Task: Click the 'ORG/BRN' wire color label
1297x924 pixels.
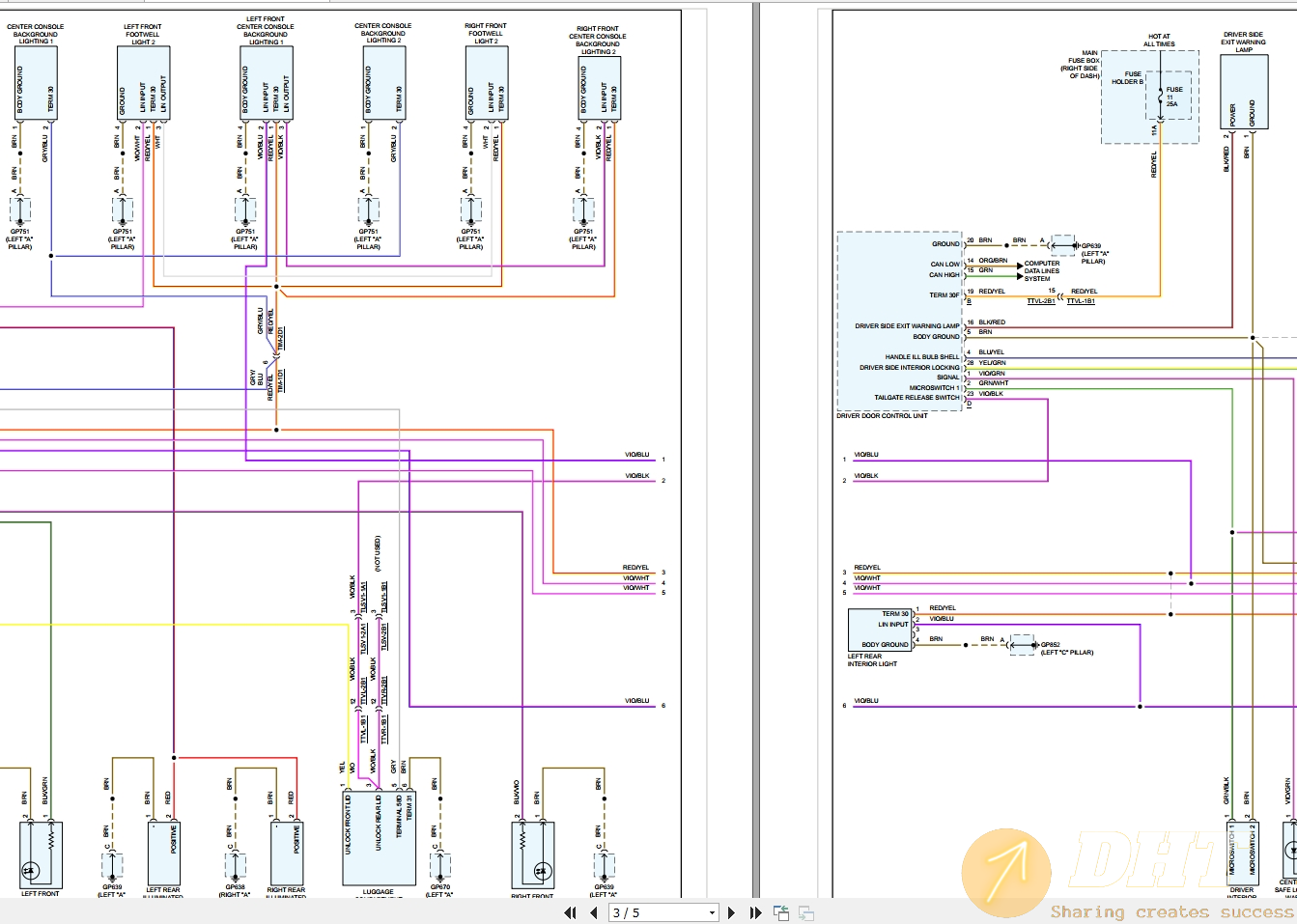Action: [x=993, y=261]
